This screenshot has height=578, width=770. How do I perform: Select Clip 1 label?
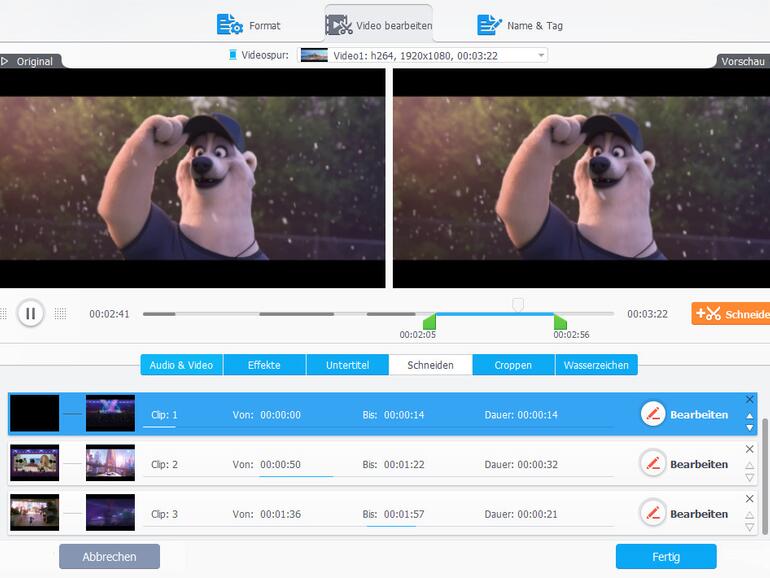point(164,415)
